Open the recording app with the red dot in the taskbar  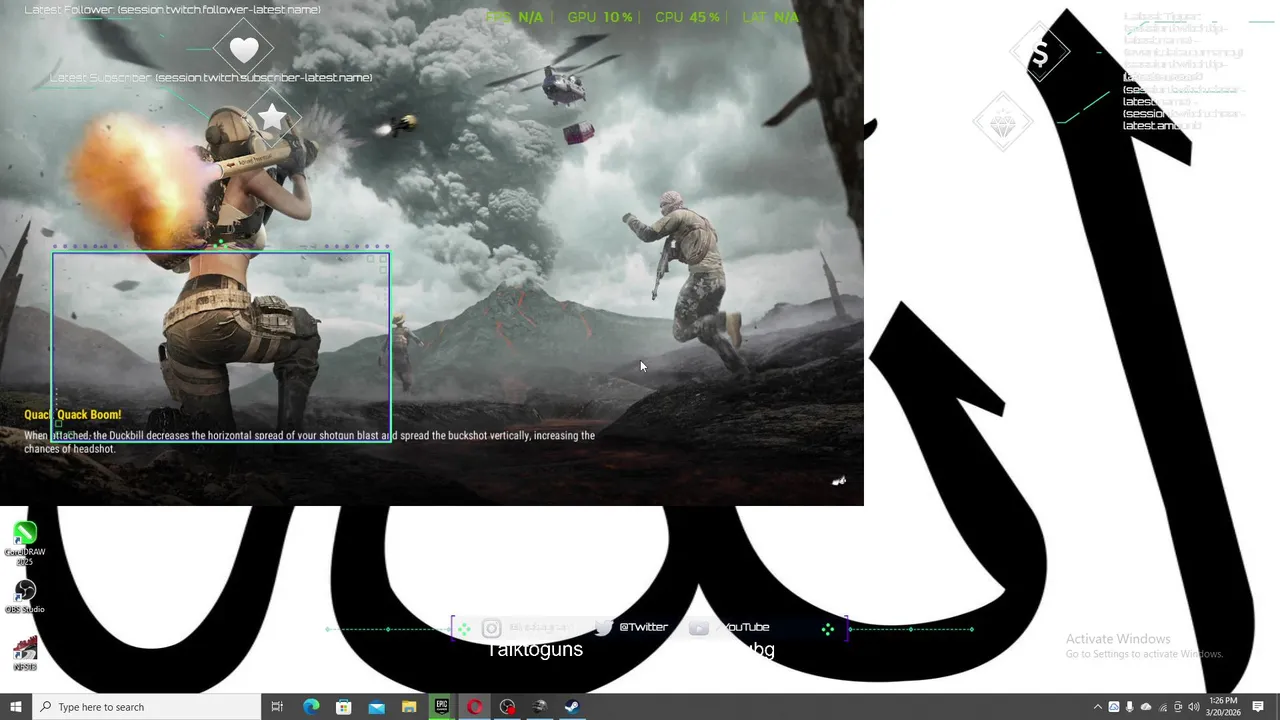[x=508, y=707]
